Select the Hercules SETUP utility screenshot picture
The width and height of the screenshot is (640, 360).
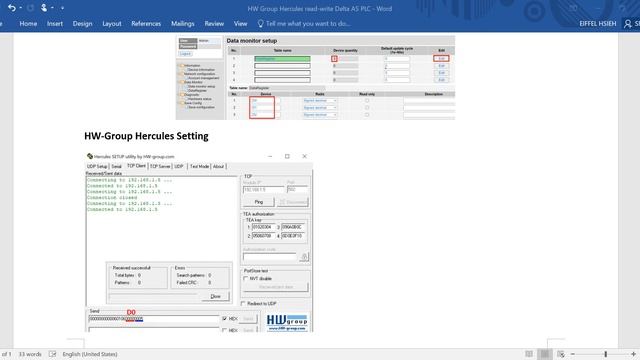[x=199, y=242]
